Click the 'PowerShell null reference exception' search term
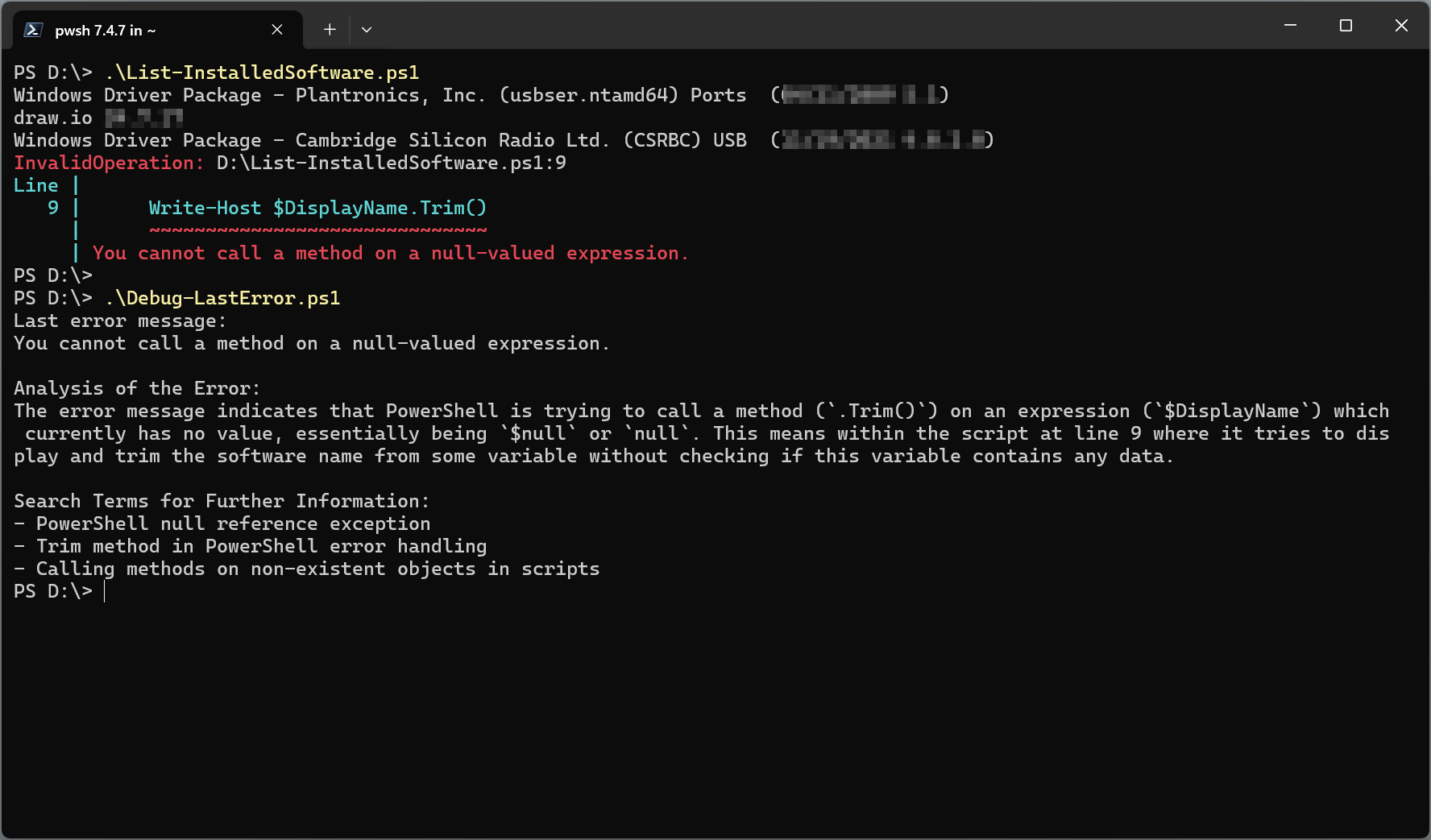Image resolution: width=1431 pixels, height=840 pixels. [233, 523]
